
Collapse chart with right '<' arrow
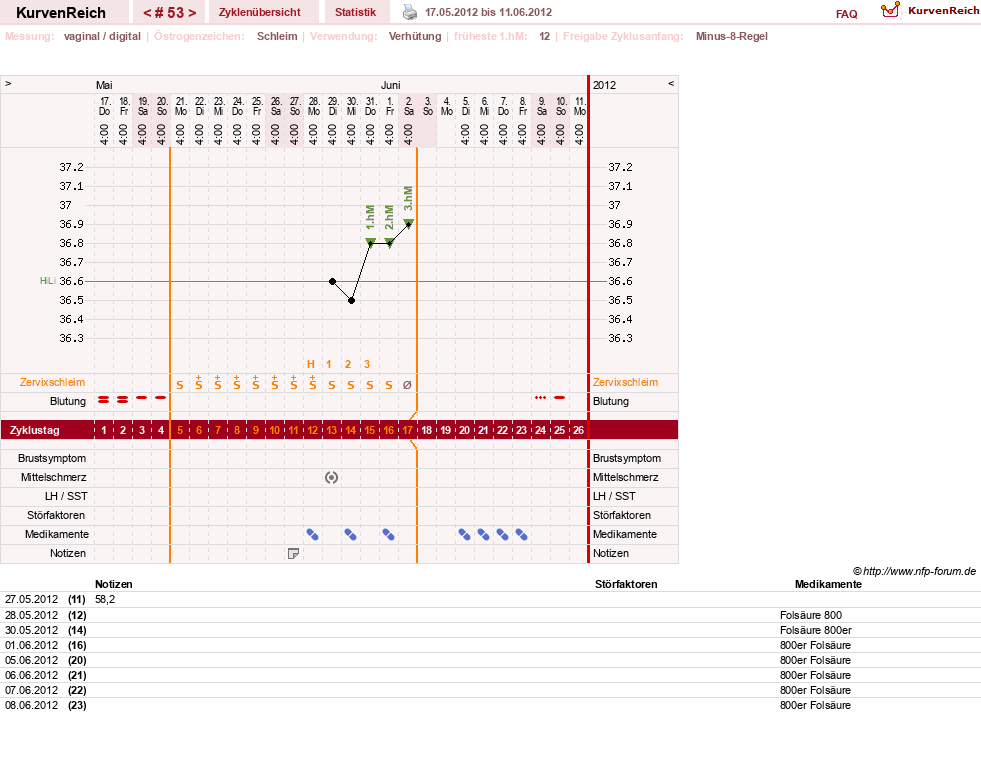[671, 83]
